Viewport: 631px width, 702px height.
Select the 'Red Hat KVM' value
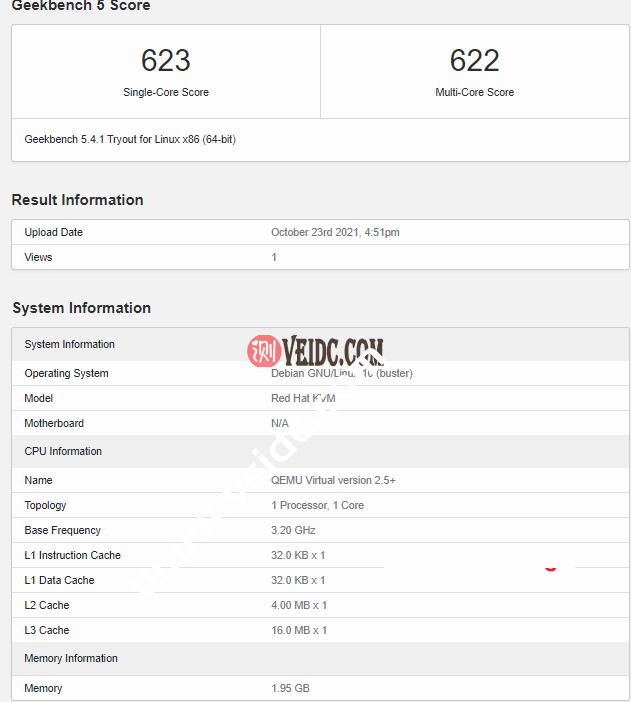[303, 398]
